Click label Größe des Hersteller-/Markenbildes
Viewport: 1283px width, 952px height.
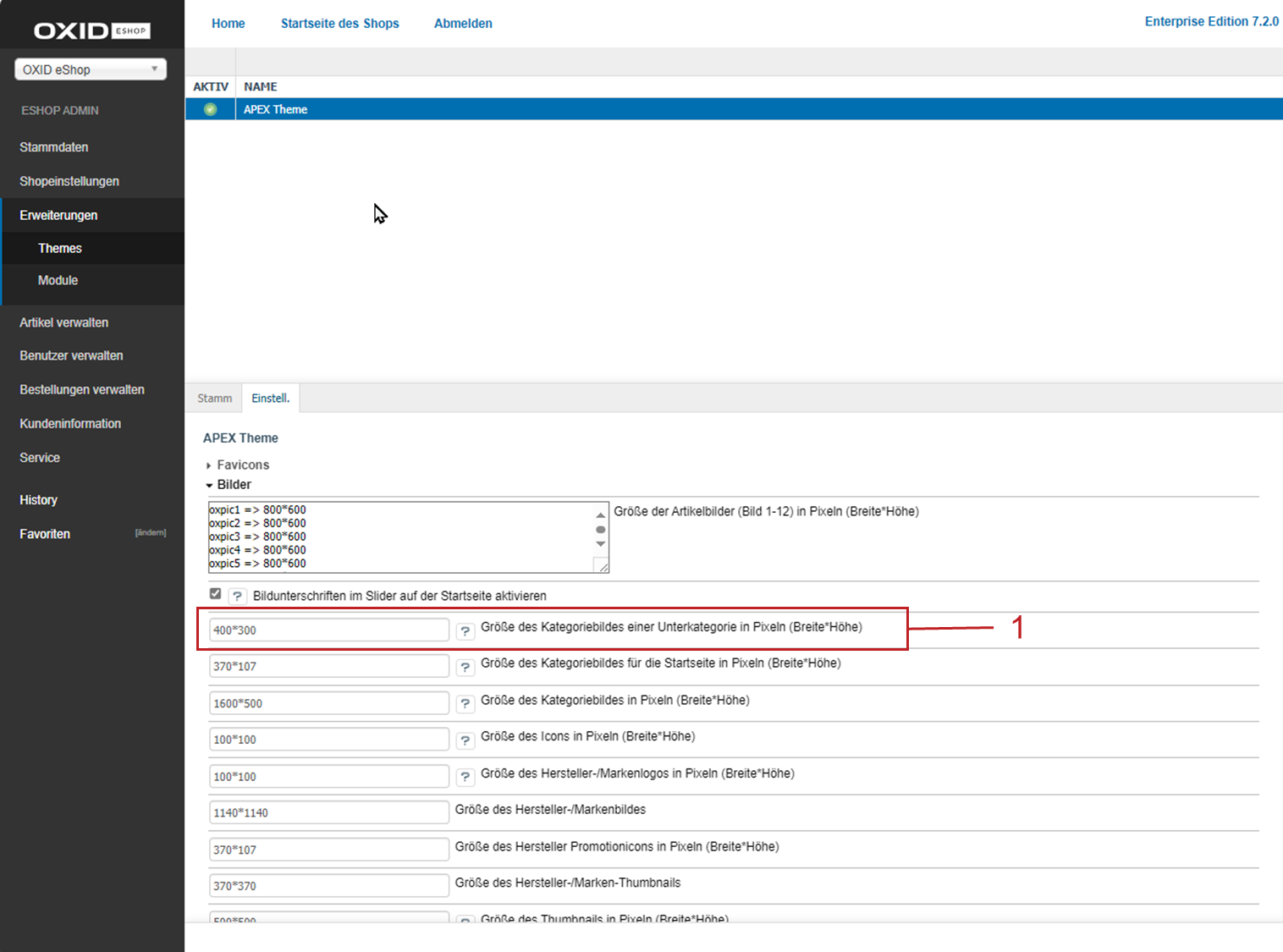[550, 810]
